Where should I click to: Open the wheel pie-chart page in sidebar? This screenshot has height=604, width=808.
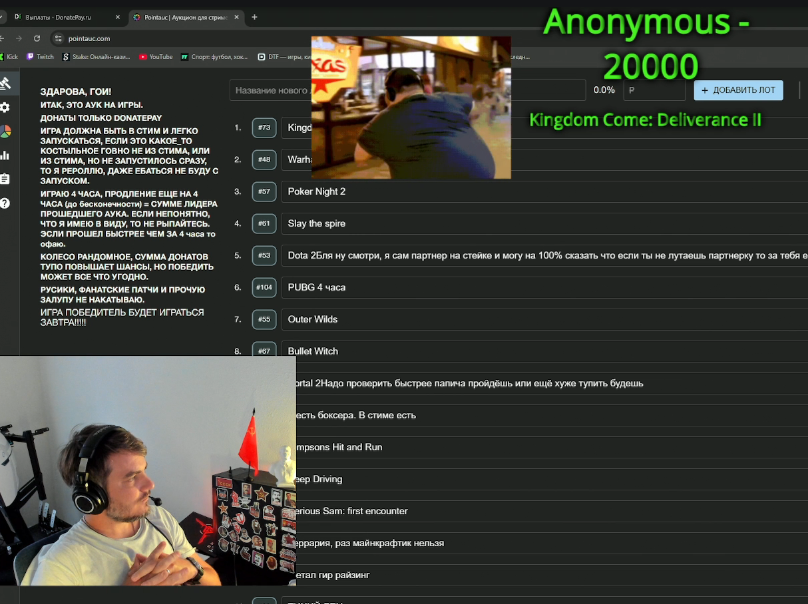pos(5,131)
